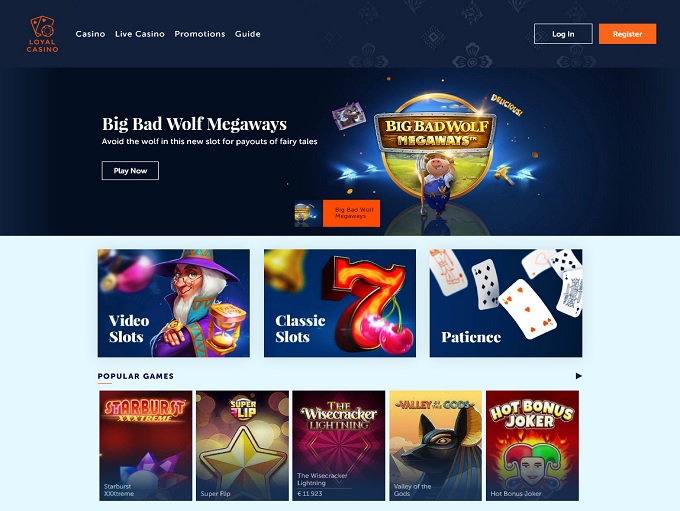The width and height of the screenshot is (680, 511).
Task: Open the Super Flip game
Action: (x=242, y=445)
